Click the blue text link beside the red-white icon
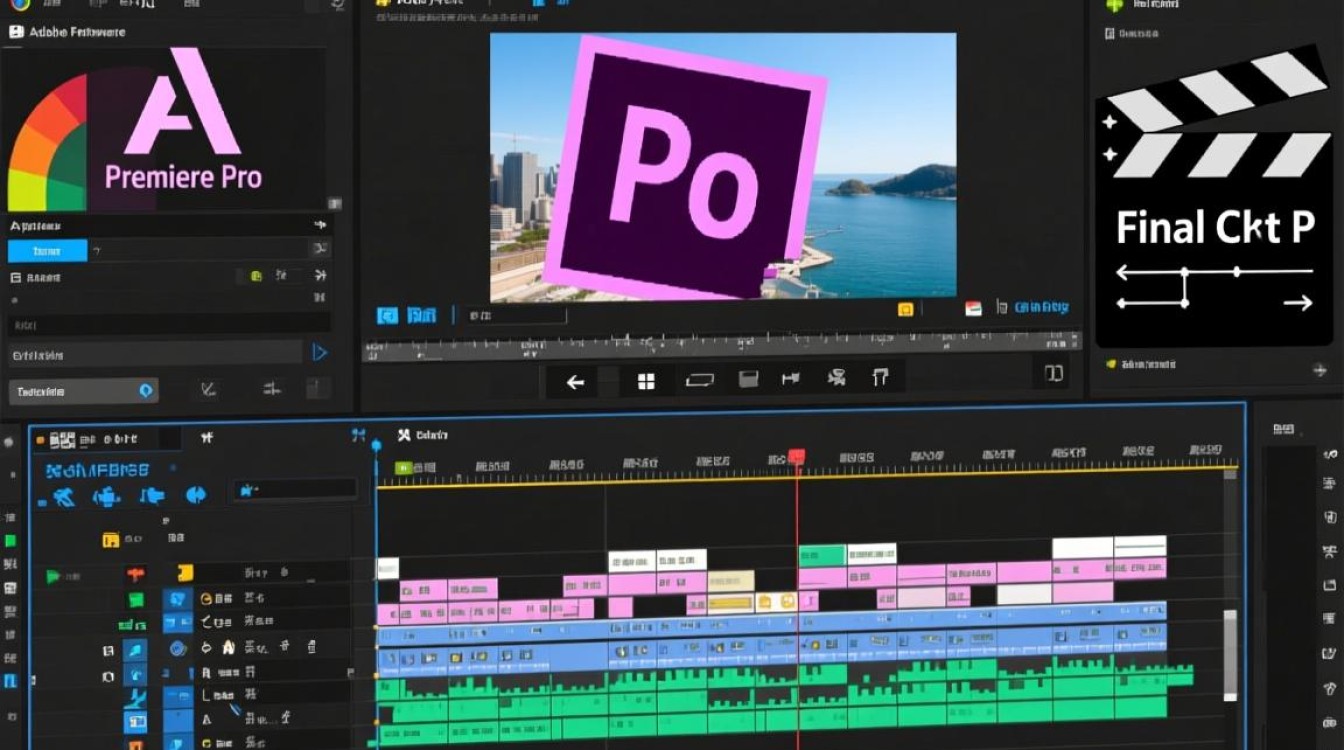The image size is (1344, 750). point(1042,309)
